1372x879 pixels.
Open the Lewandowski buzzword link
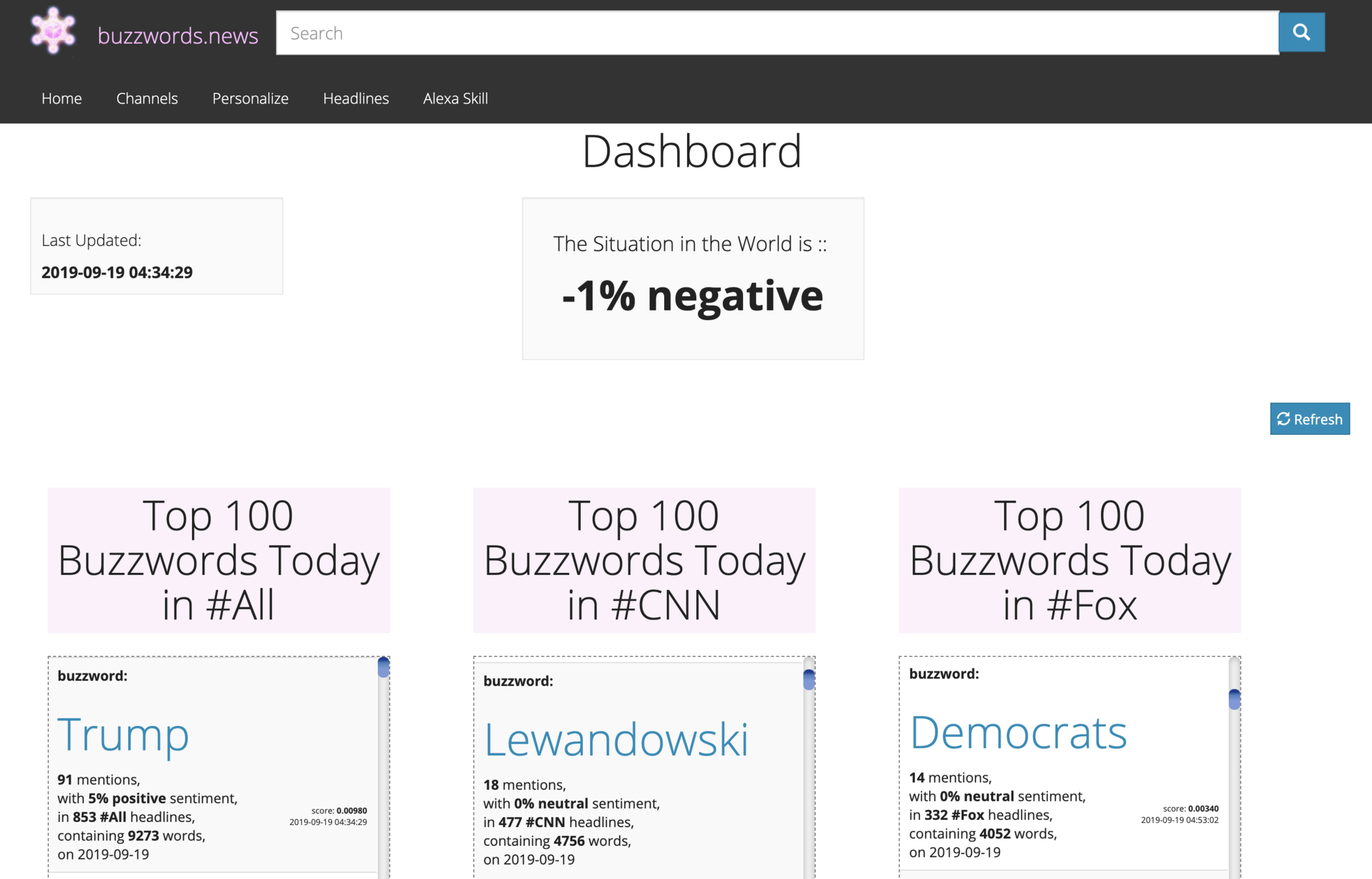[x=615, y=740]
